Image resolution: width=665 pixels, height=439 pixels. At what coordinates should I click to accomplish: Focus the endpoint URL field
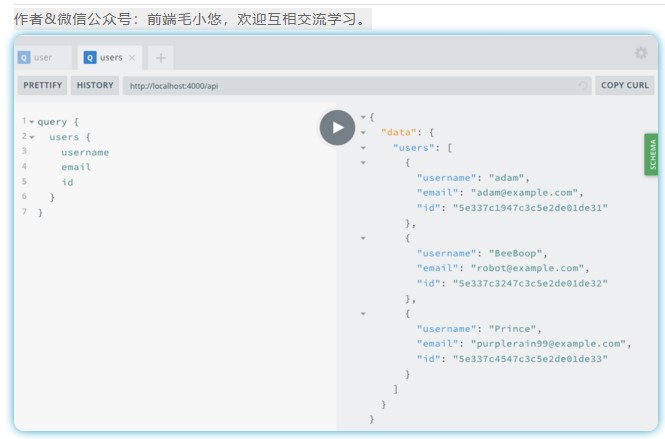(x=357, y=86)
